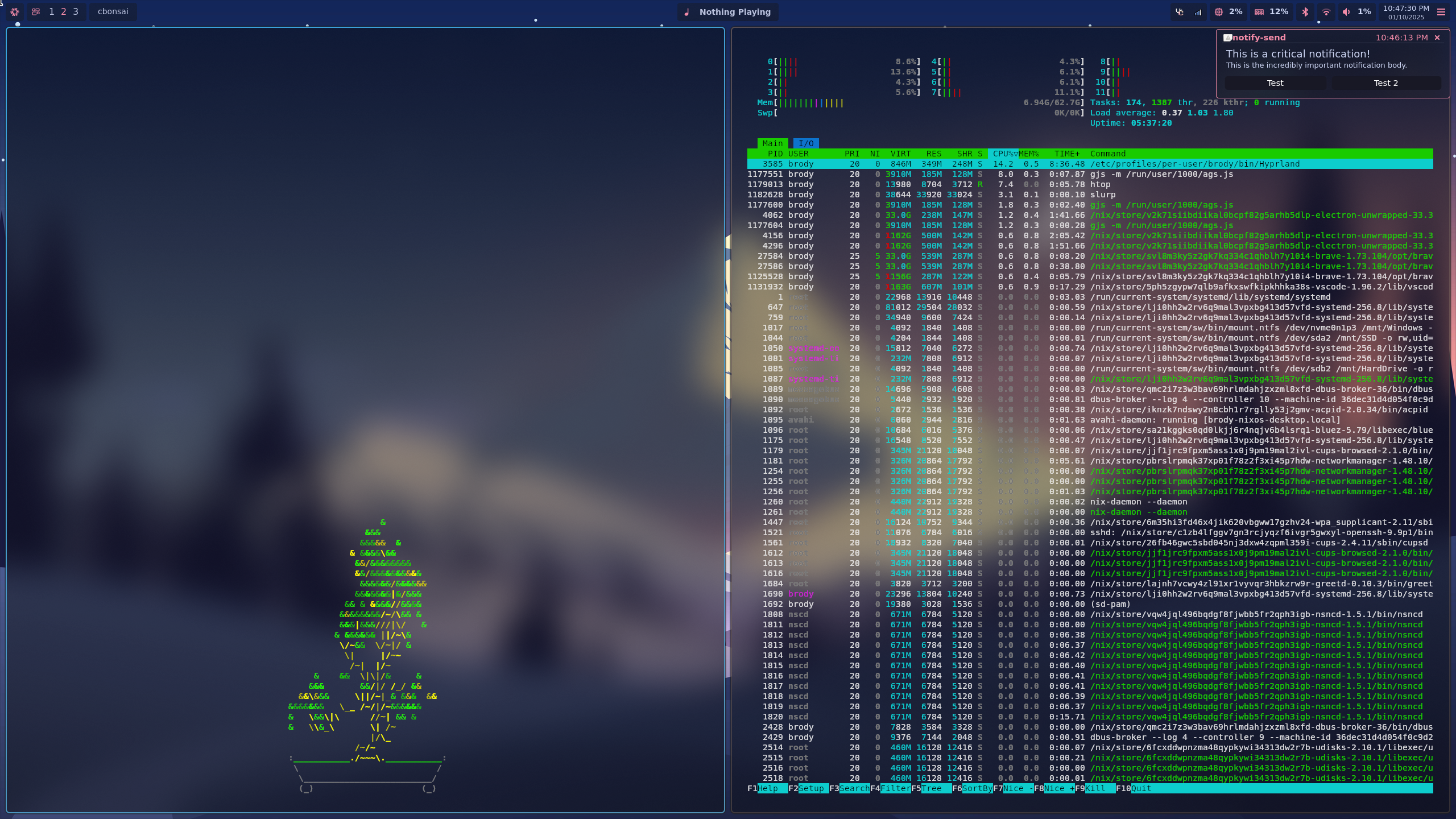Click the Test 2 notification action button
1456x819 pixels.
(1385, 83)
